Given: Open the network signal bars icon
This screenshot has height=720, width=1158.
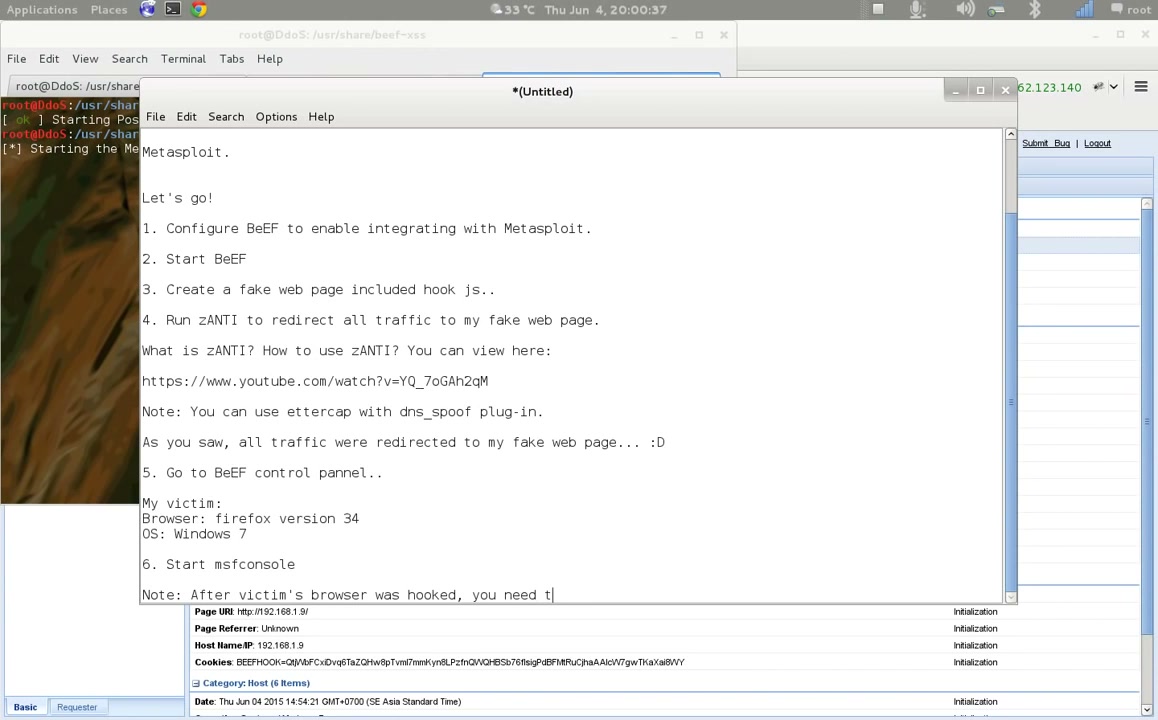Looking at the screenshot, I should point(1083,9).
